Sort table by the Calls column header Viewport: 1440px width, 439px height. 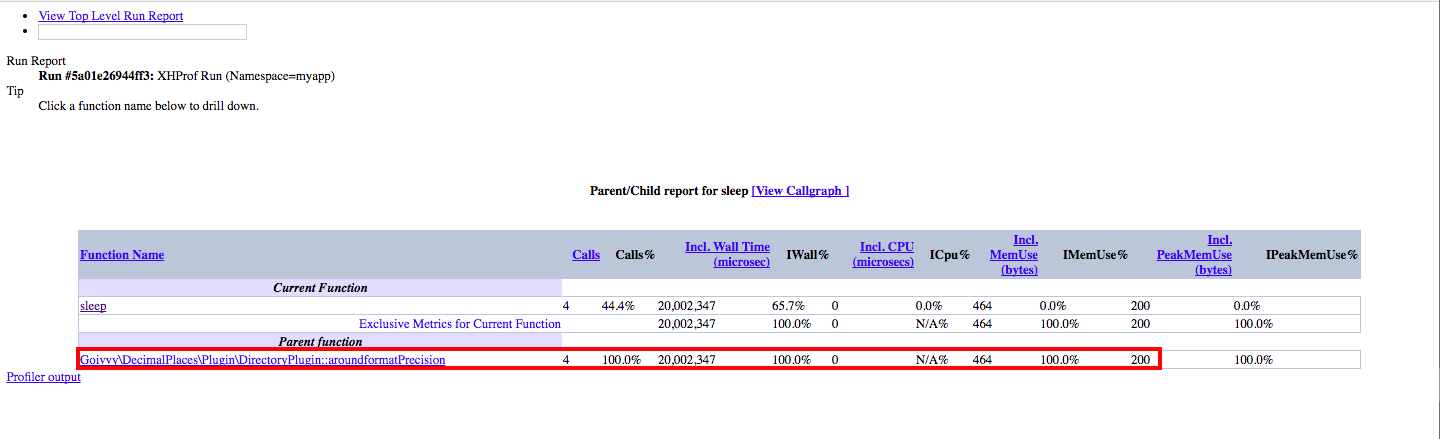(586, 255)
